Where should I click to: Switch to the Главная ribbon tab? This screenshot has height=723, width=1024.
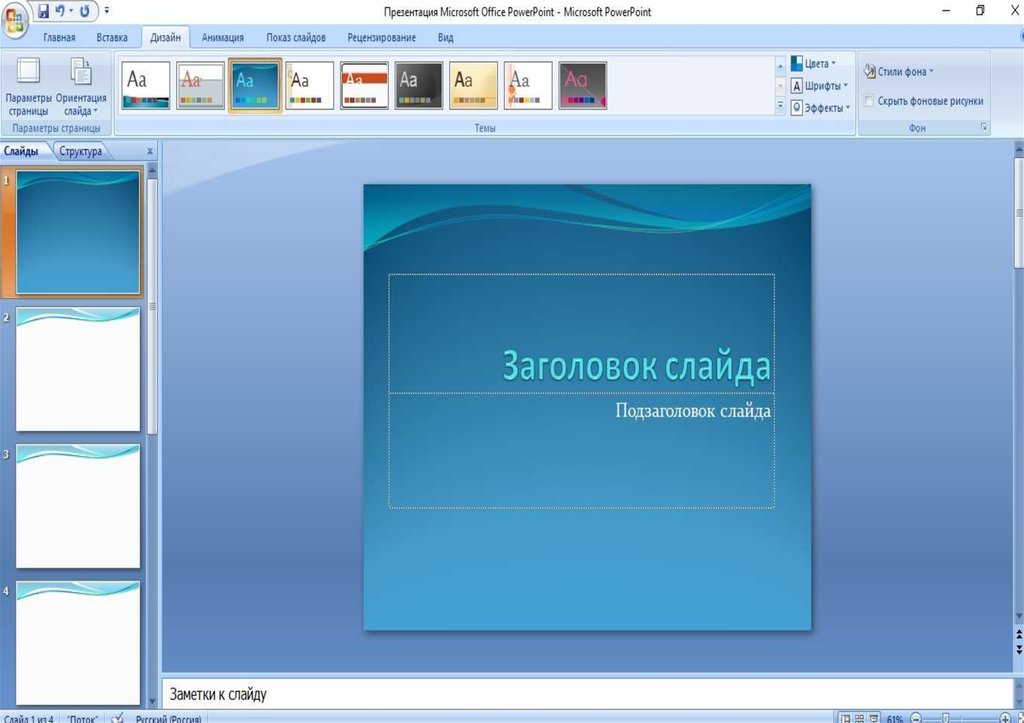point(59,37)
